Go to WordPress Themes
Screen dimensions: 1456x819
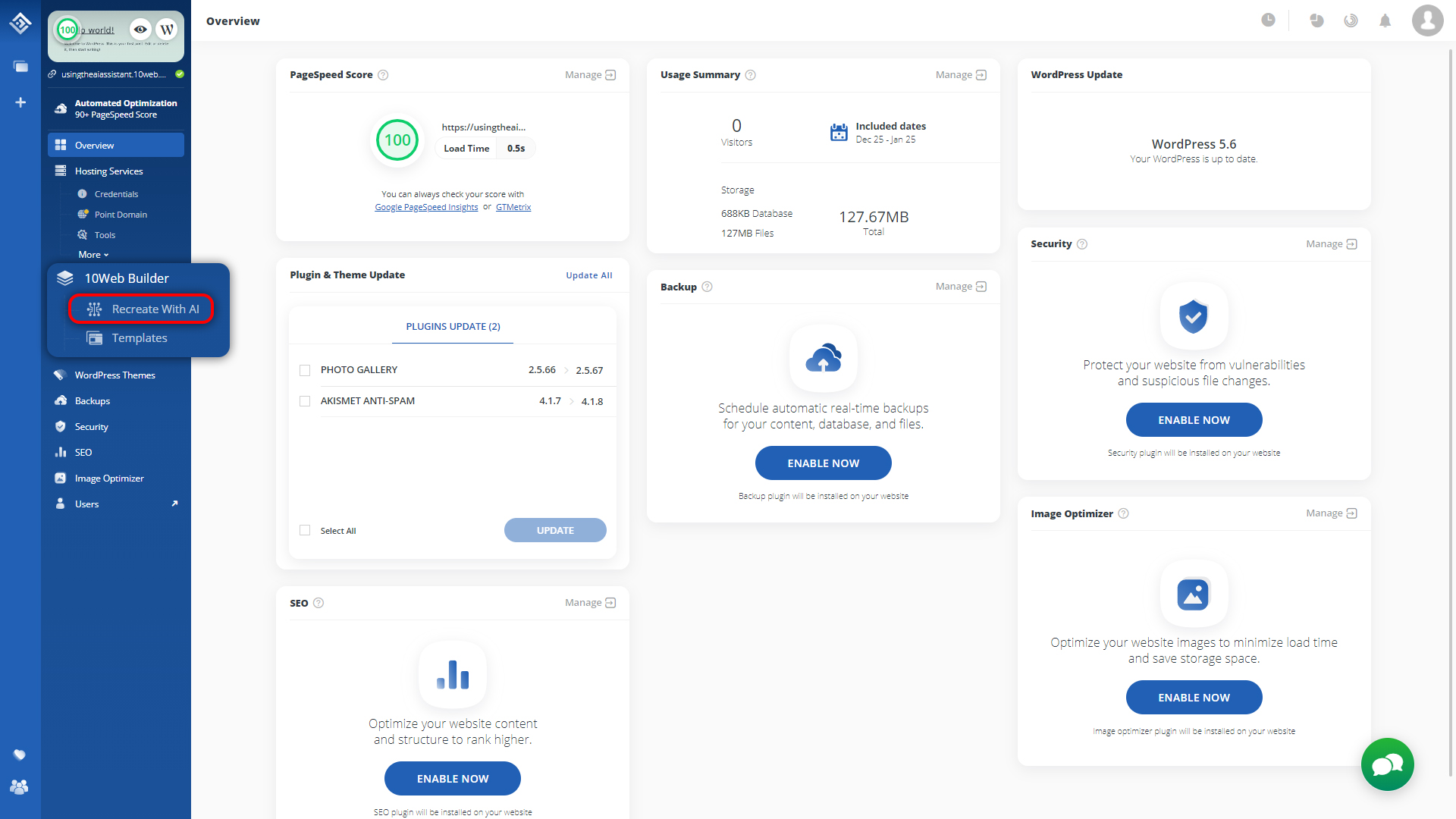tap(115, 375)
